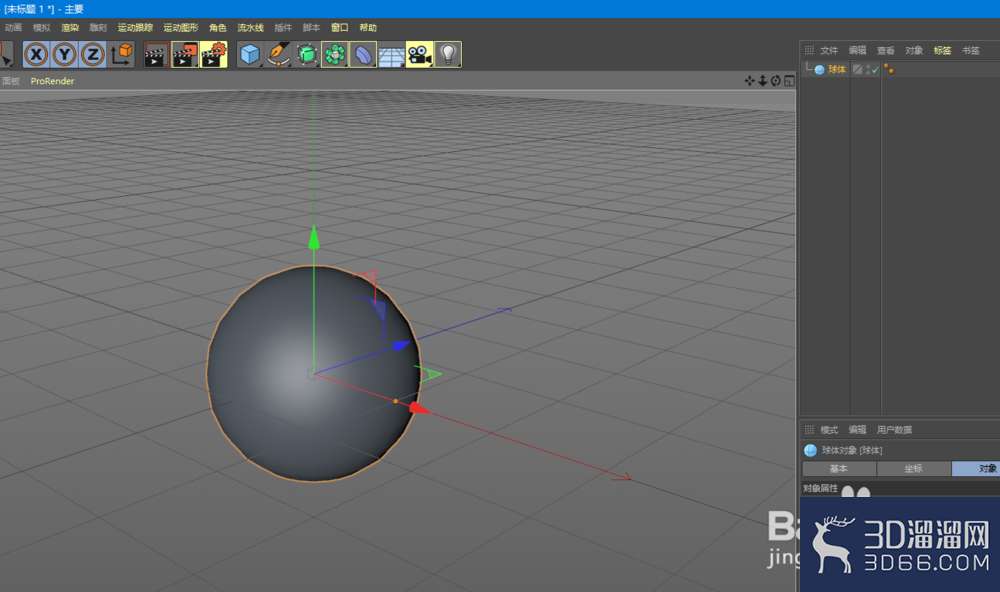Toggle the green enable checkmark for 球体

click(x=875, y=70)
